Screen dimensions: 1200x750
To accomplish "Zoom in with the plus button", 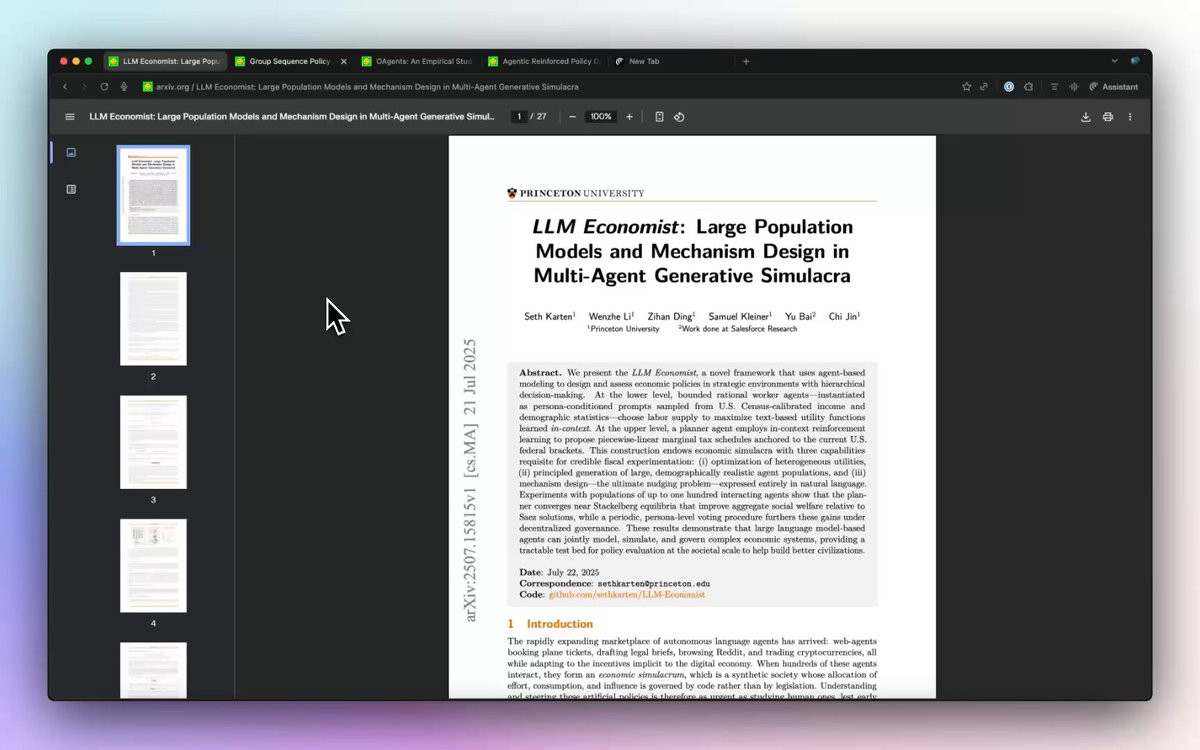I will point(629,117).
